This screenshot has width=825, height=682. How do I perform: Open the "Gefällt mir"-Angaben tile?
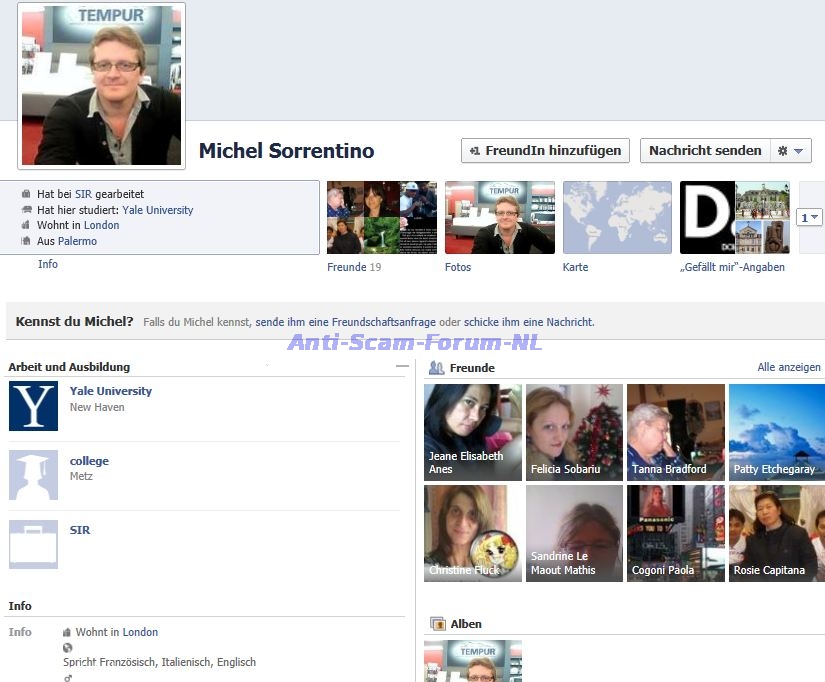pyautogui.click(x=735, y=218)
